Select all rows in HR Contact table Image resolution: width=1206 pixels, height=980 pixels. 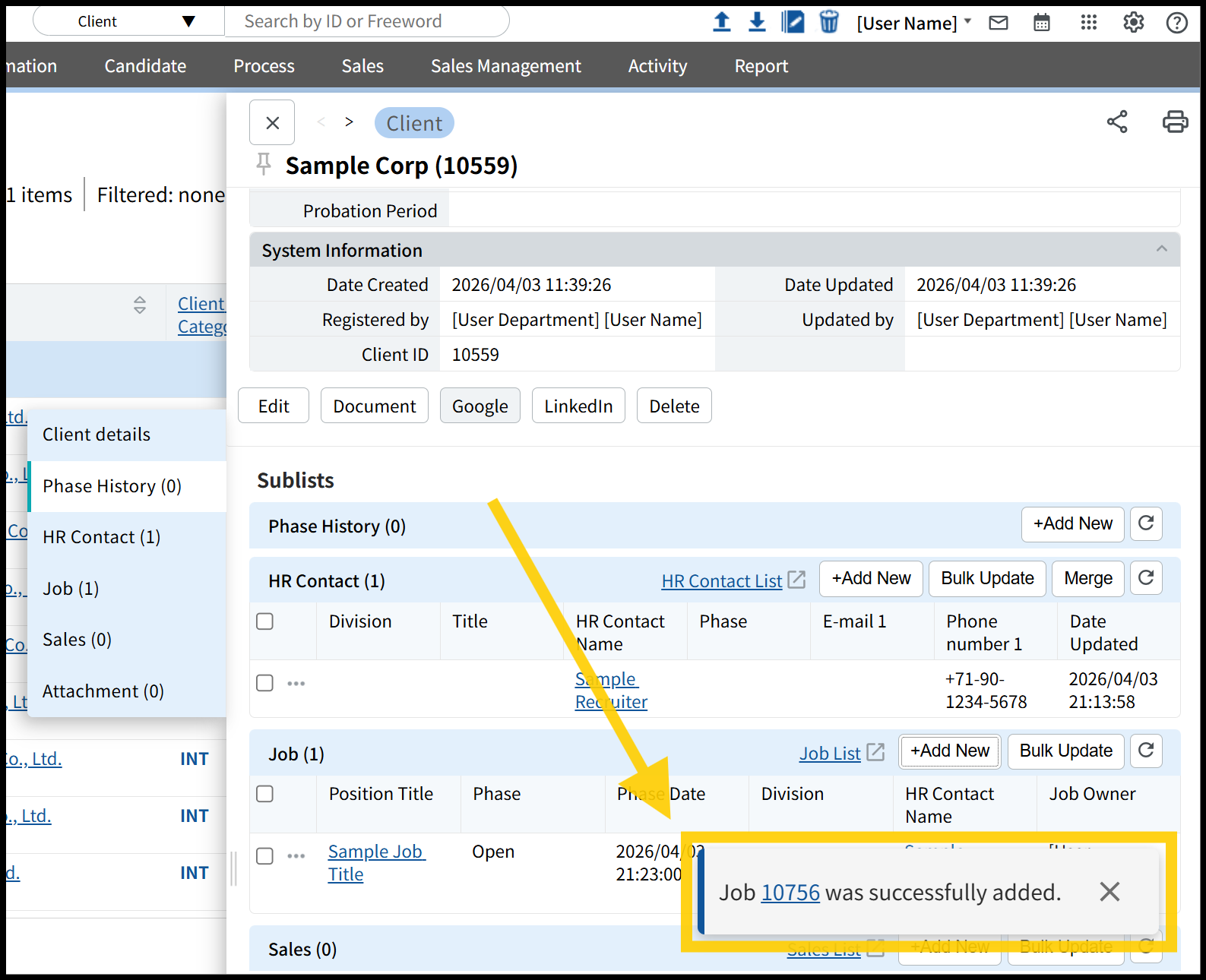(x=264, y=621)
